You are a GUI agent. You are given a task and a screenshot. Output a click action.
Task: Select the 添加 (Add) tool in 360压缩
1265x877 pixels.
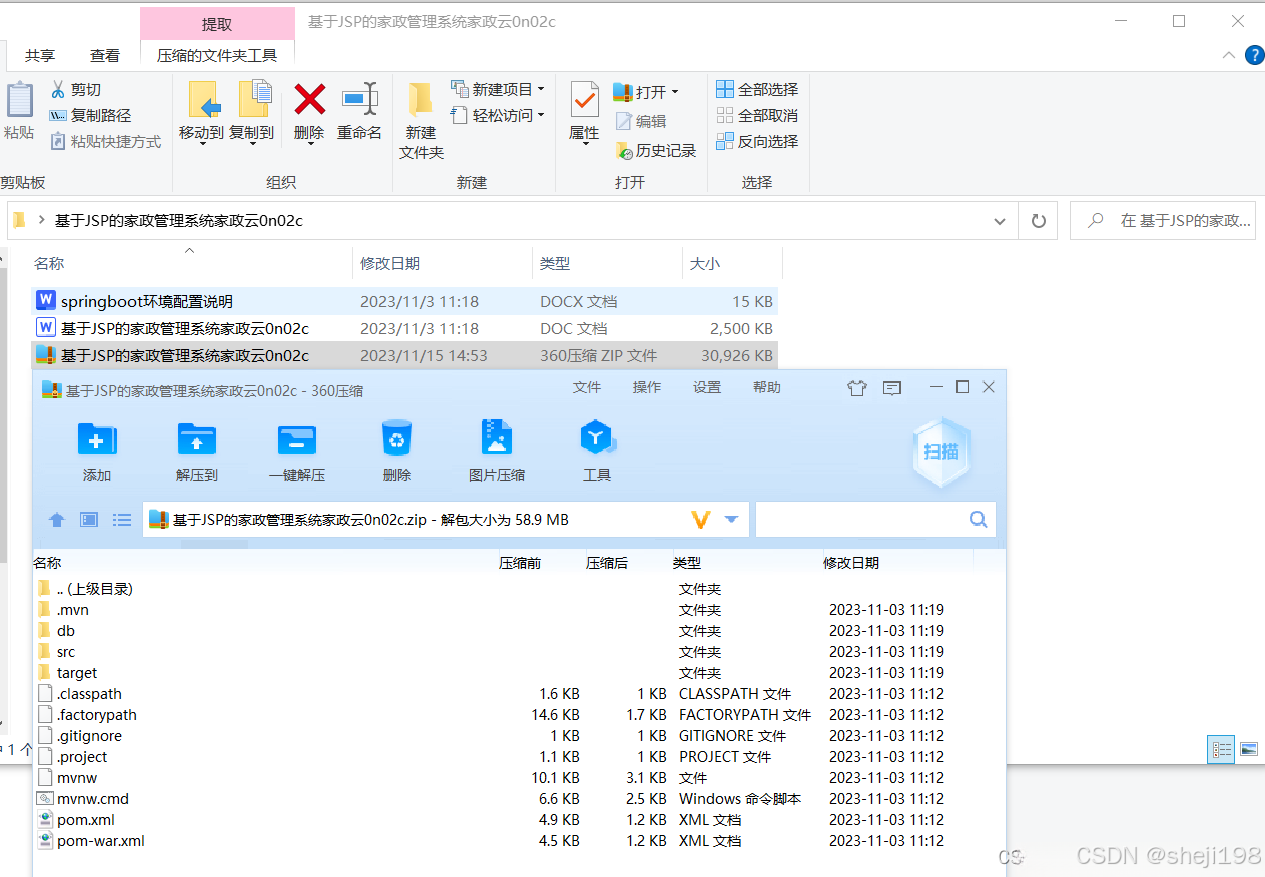point(96,450)
